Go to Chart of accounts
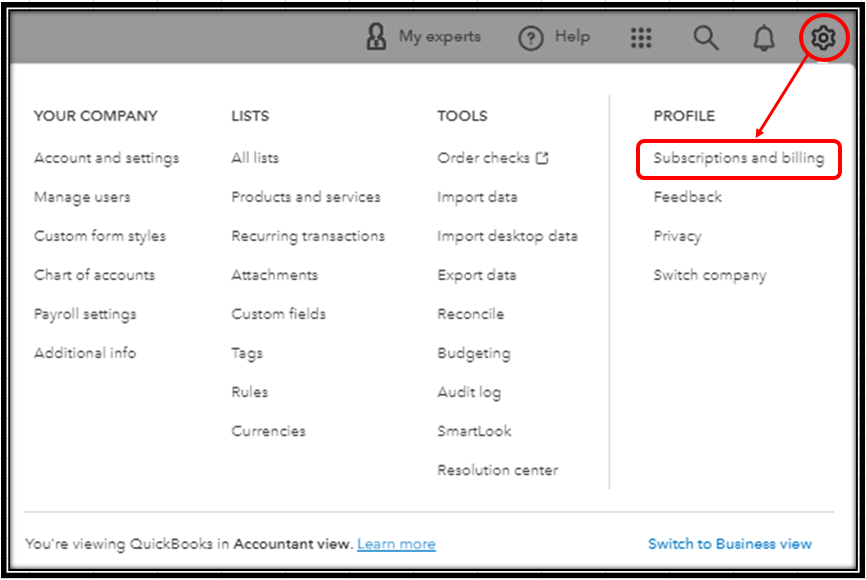The height and width of the screenshot is (580, 866). 94,275
